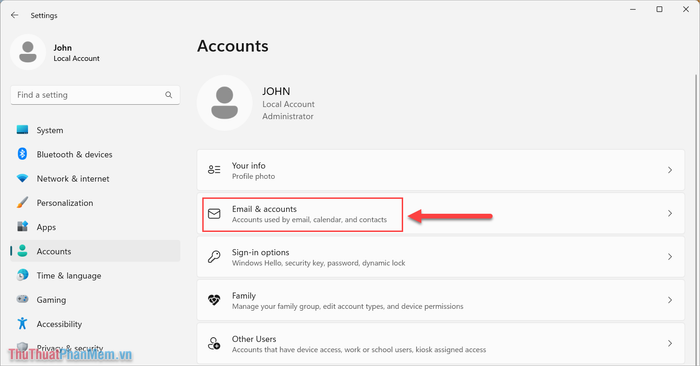The height and width of the screenshot is (366, 700).
Task: Click the Accessibility figure icon
Action: click(22, 324)
